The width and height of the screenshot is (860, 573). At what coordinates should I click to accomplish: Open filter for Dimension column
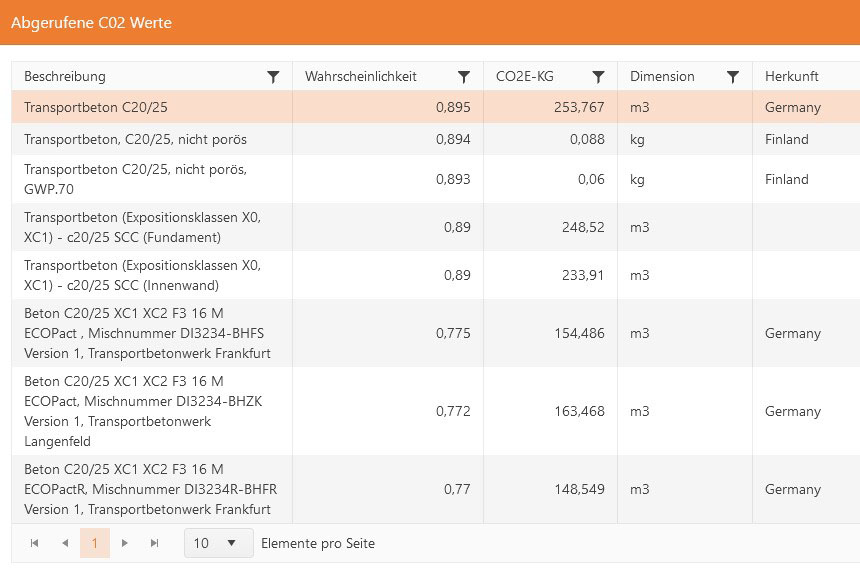(733, 77)
